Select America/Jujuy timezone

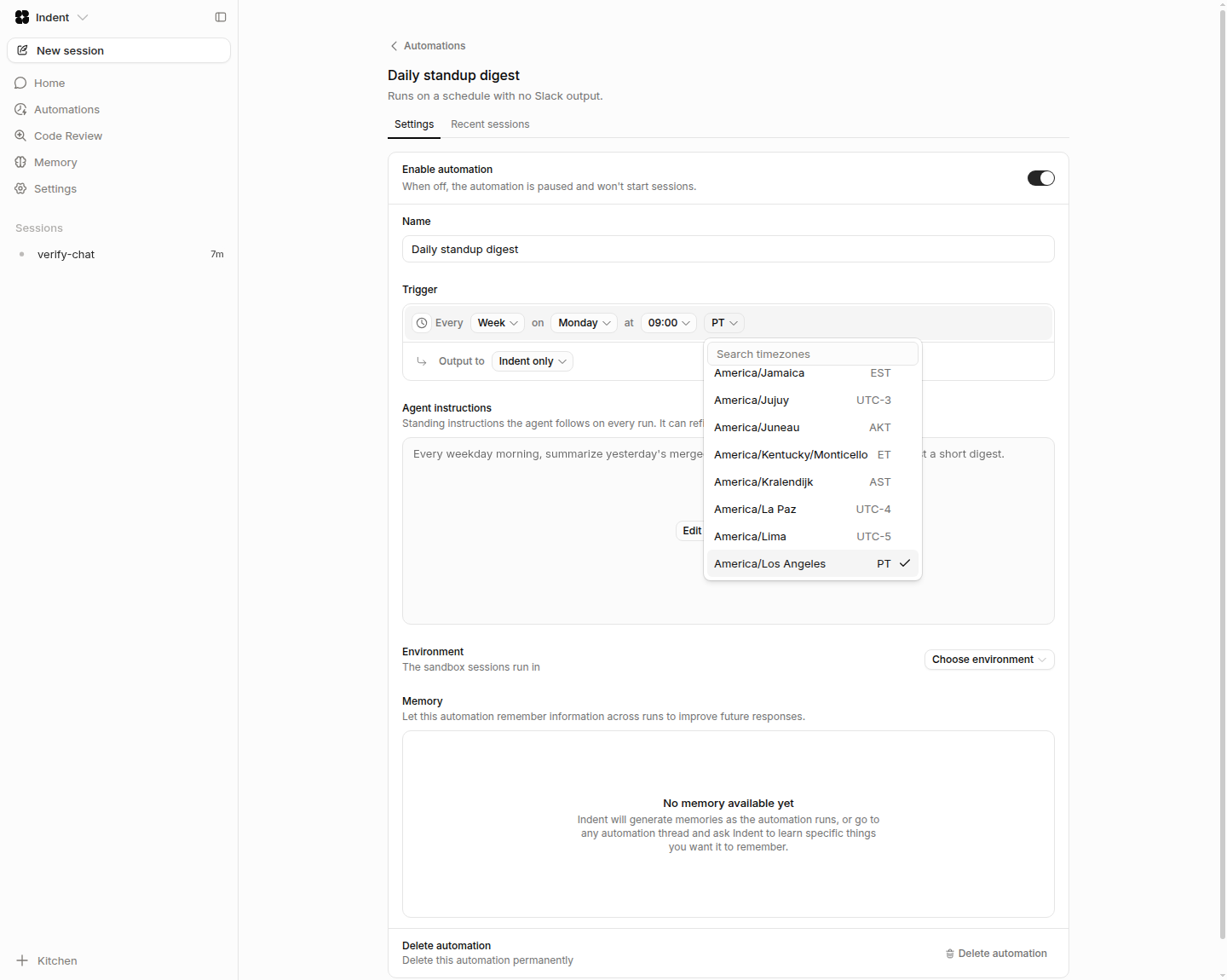click(x=813, y=401)
